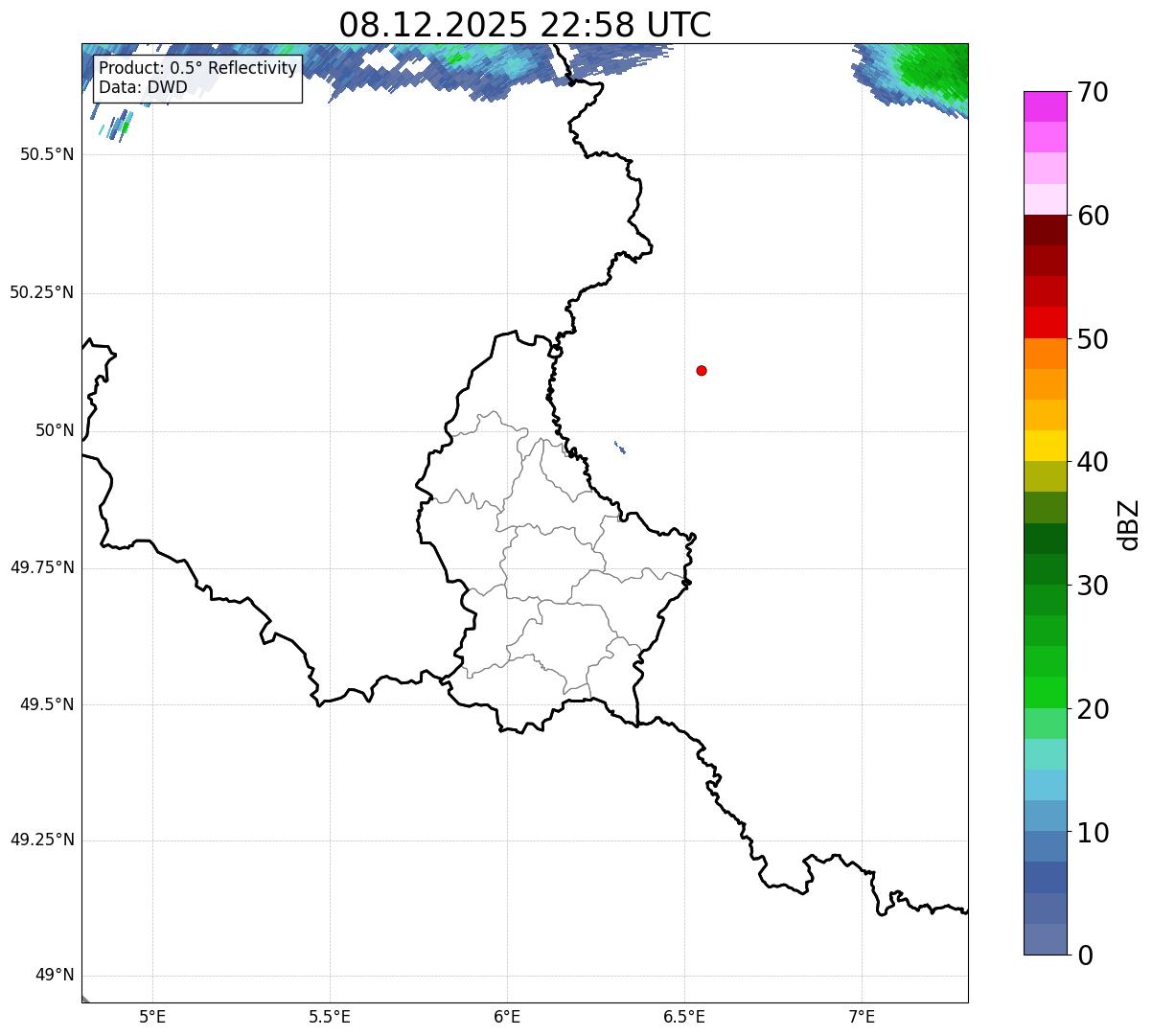Click the red station marker dot
Viewport: 1152px width, 1036px height.
click(702, 370)
